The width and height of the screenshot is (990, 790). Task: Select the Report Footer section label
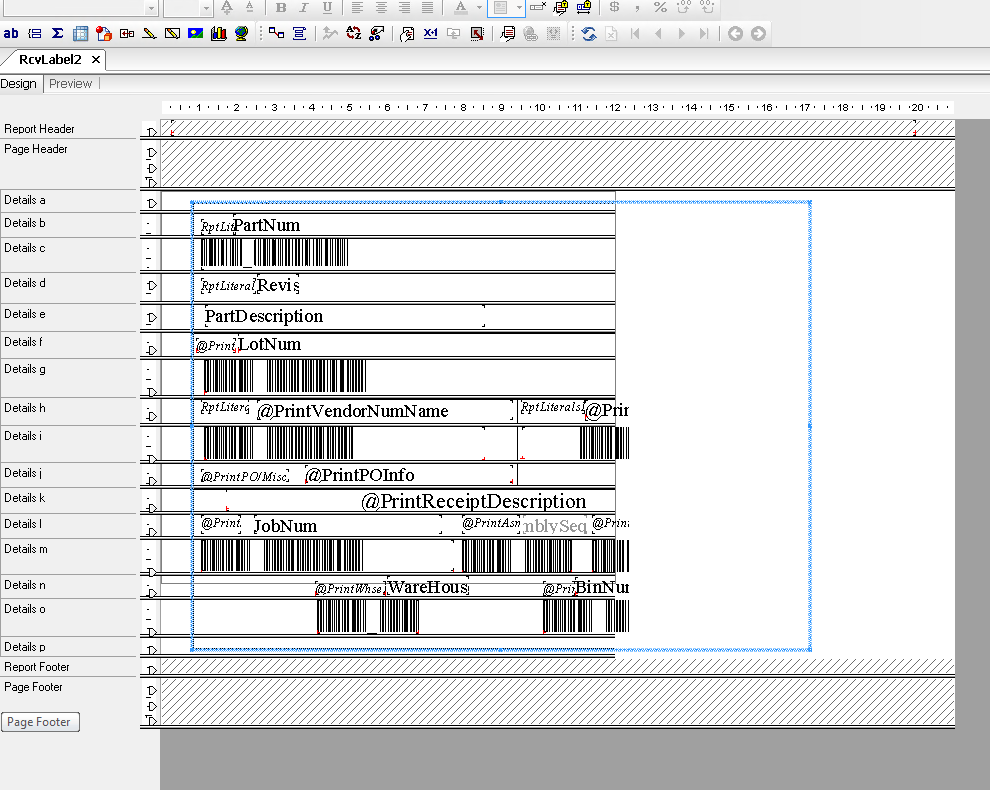(37, 667)
